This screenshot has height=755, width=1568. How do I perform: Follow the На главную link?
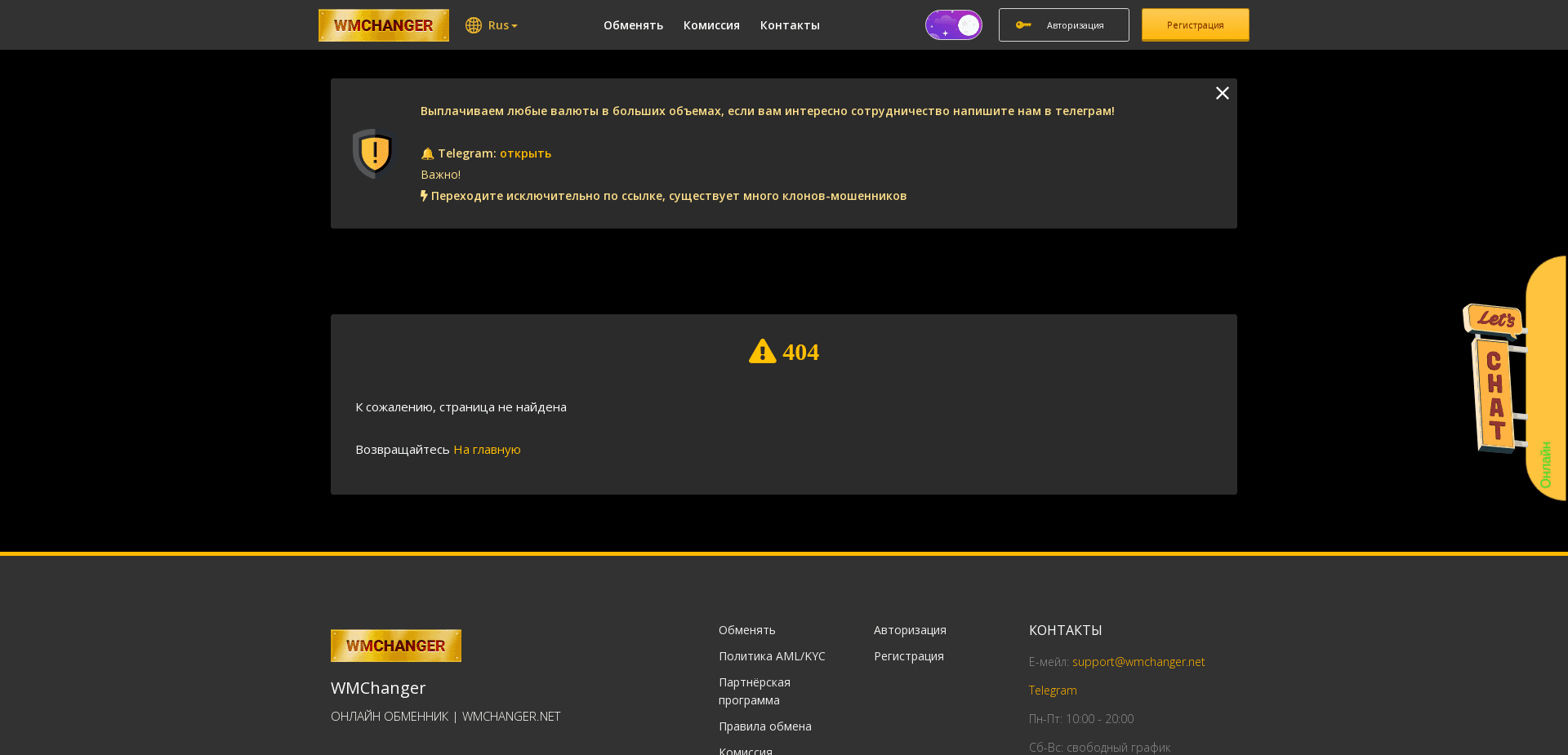pos(486,450)
